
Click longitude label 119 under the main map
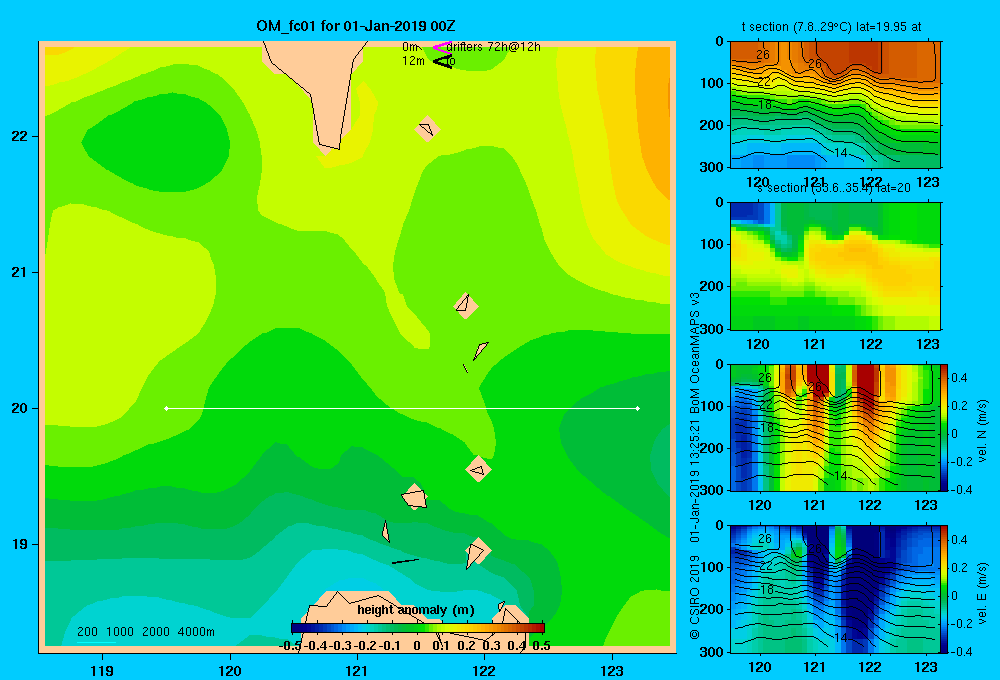(x=102, y=670)
